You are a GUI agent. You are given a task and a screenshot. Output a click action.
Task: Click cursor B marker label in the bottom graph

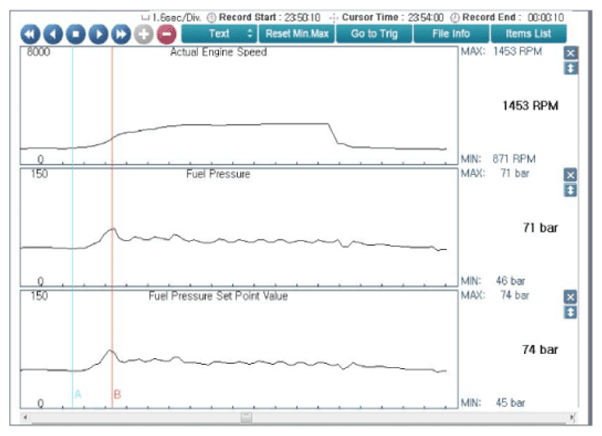pyautogui.click(x=117, y=395)
